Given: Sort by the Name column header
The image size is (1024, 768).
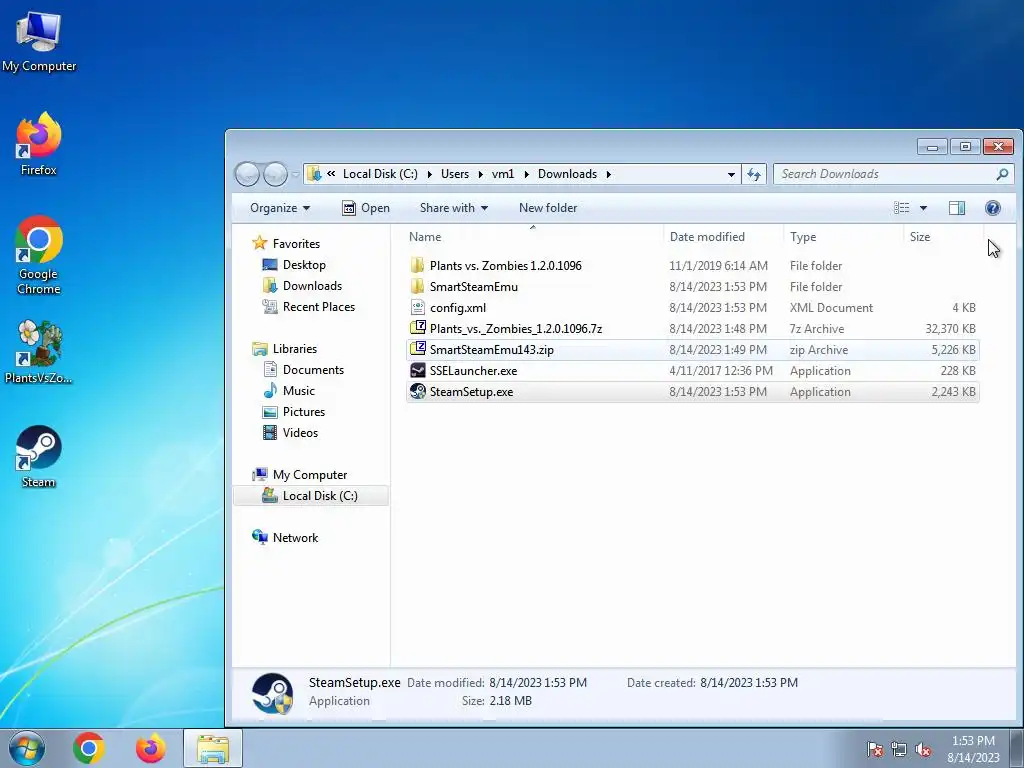Looking at the screenshot, I should pos(534,236).
